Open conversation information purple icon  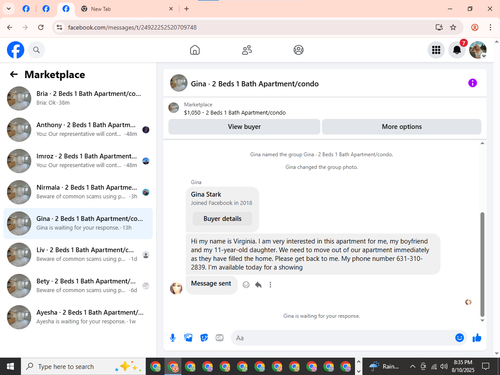(472, 83)
